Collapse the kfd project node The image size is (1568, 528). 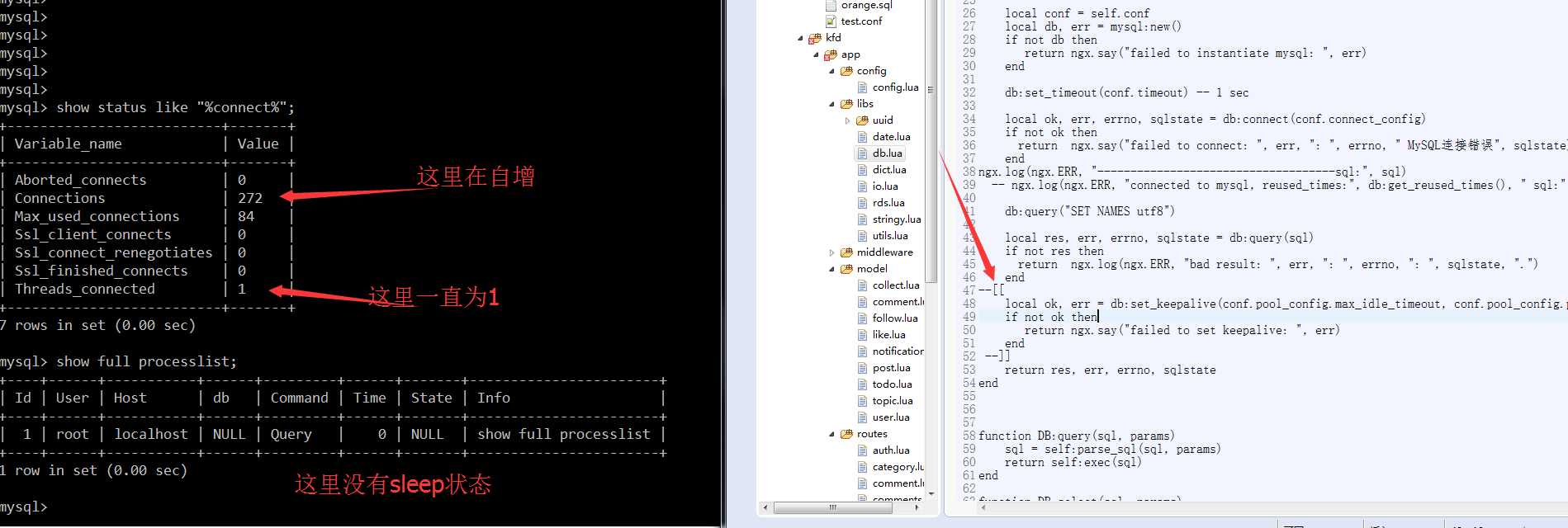(x=800, y=38)
